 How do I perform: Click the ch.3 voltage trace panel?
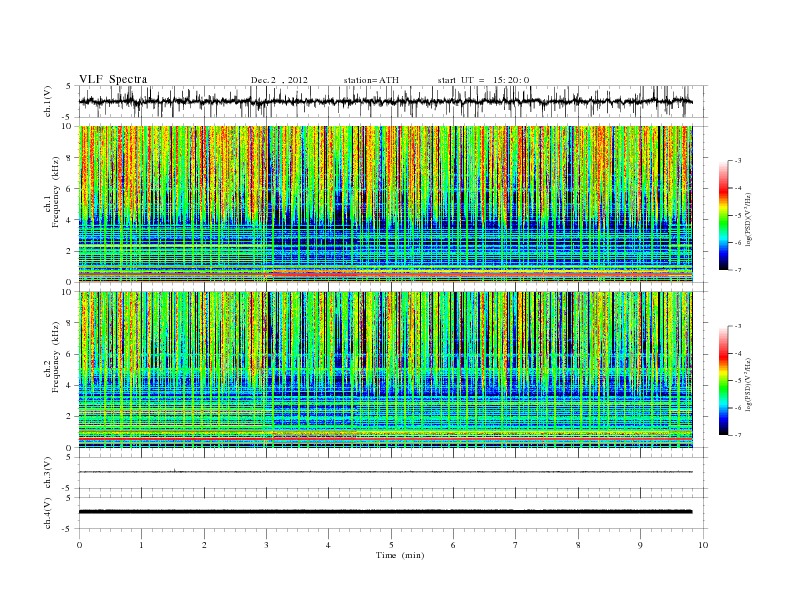pyautogui.click(x=392, y=473)
